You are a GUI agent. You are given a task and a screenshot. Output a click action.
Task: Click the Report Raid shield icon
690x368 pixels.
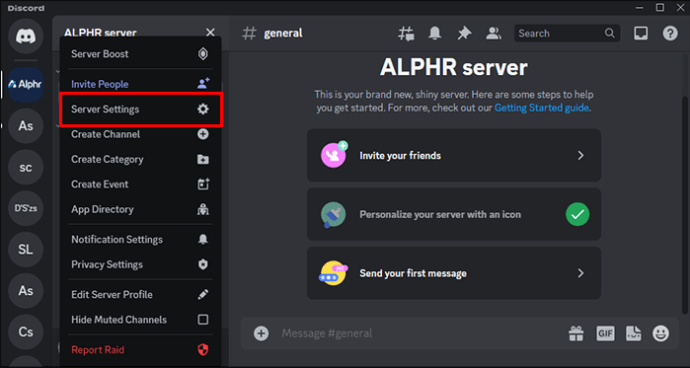[203, 350]
